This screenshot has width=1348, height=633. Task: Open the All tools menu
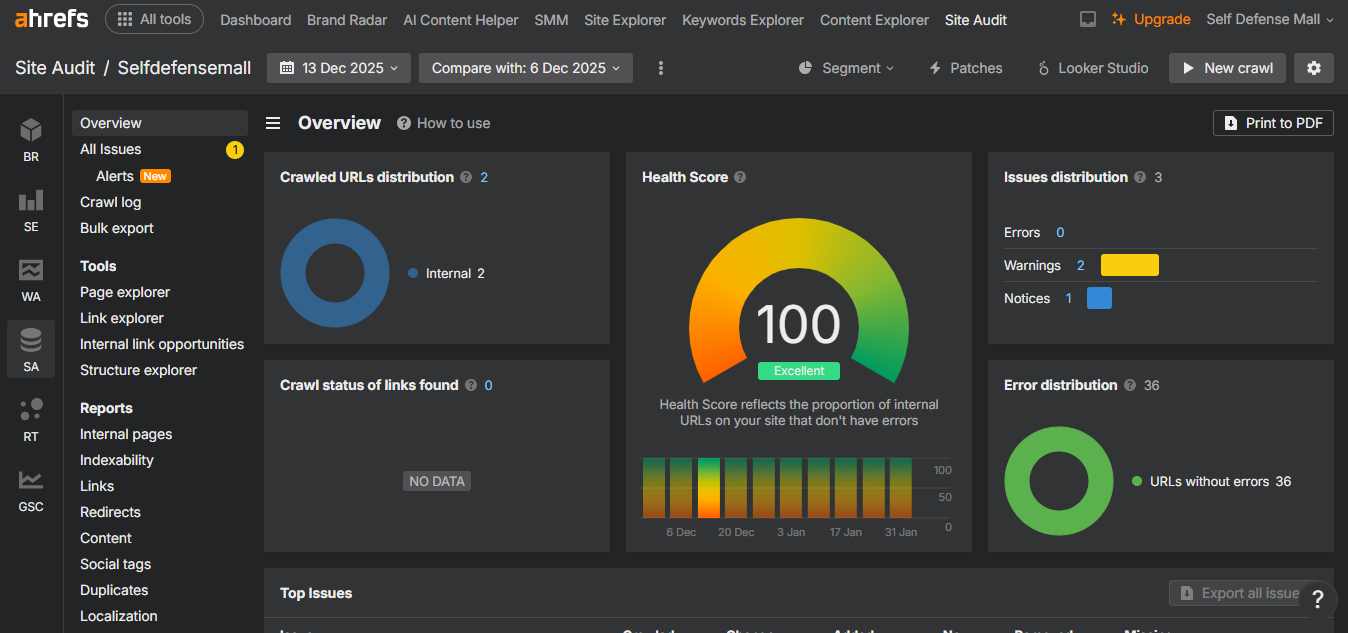click(155, 19)
